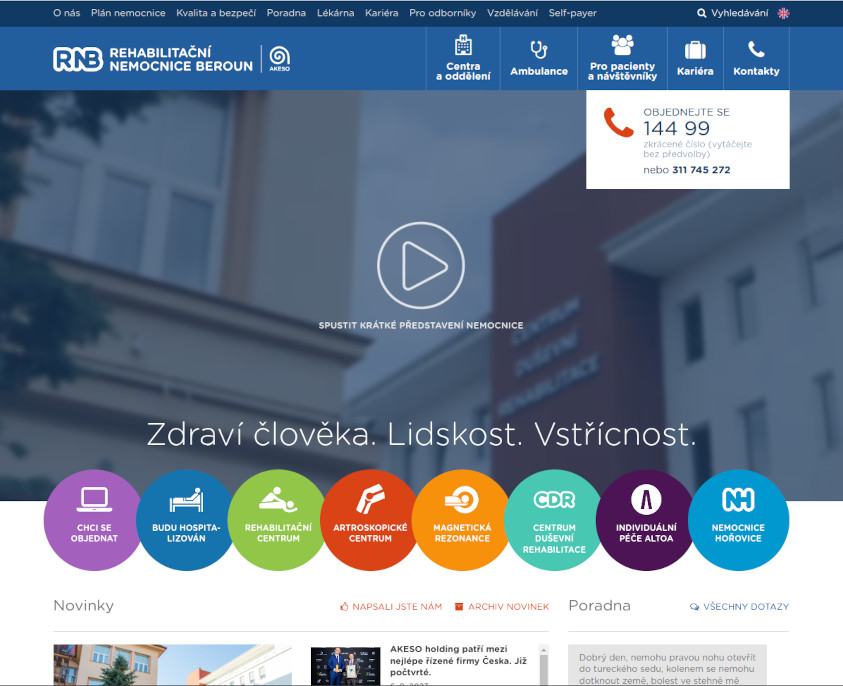The height and width of the screenshot is (686, 843).
Task: Click the Poradna section heading
Action: [599, 606]
